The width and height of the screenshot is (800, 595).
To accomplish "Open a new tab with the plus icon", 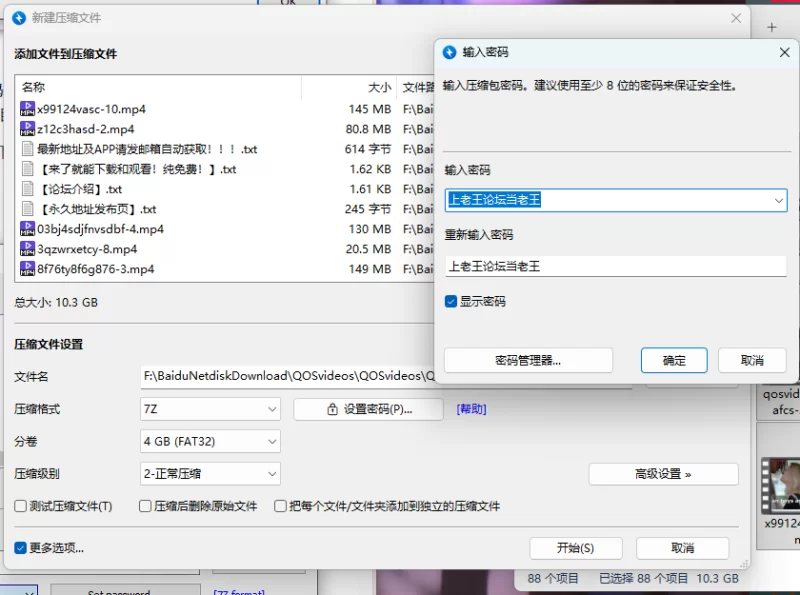I will pyautogui.click(x=771, y=27).
